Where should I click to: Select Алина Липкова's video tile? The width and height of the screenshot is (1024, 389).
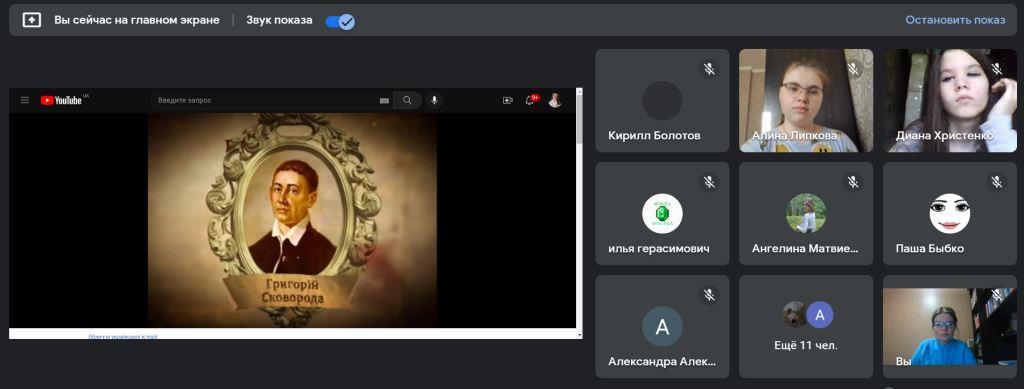click(x=806, y=101)
